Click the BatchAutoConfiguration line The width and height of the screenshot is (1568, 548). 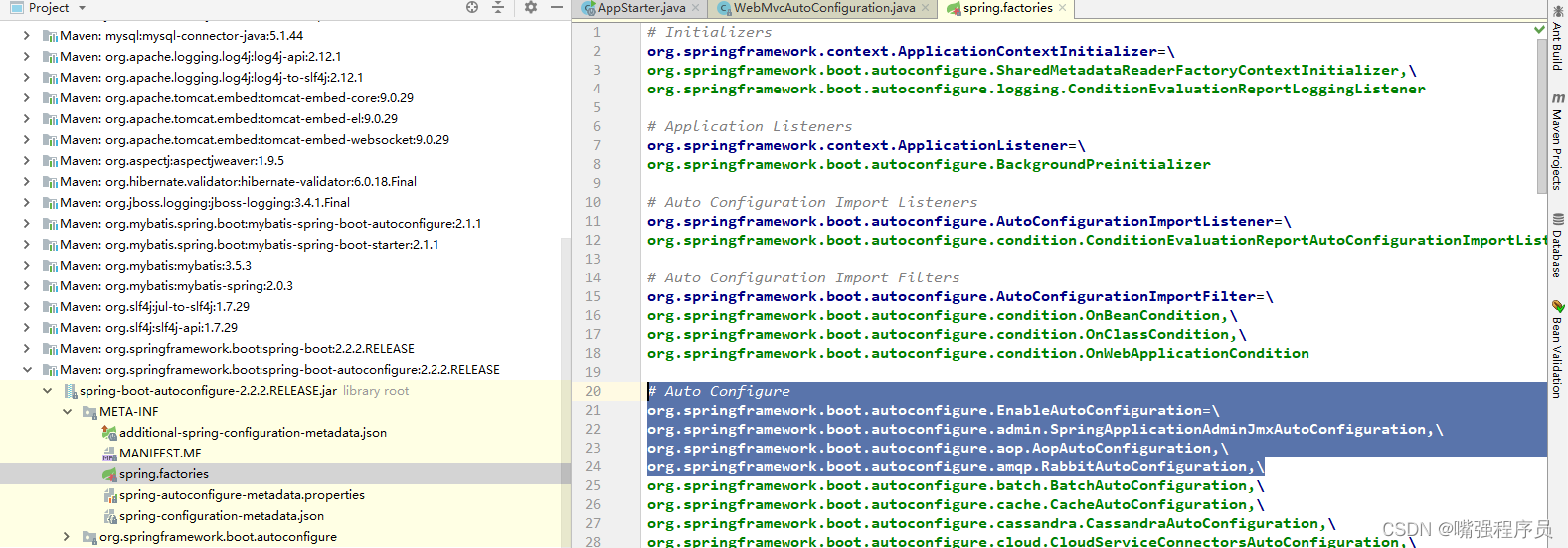point(956,485)
